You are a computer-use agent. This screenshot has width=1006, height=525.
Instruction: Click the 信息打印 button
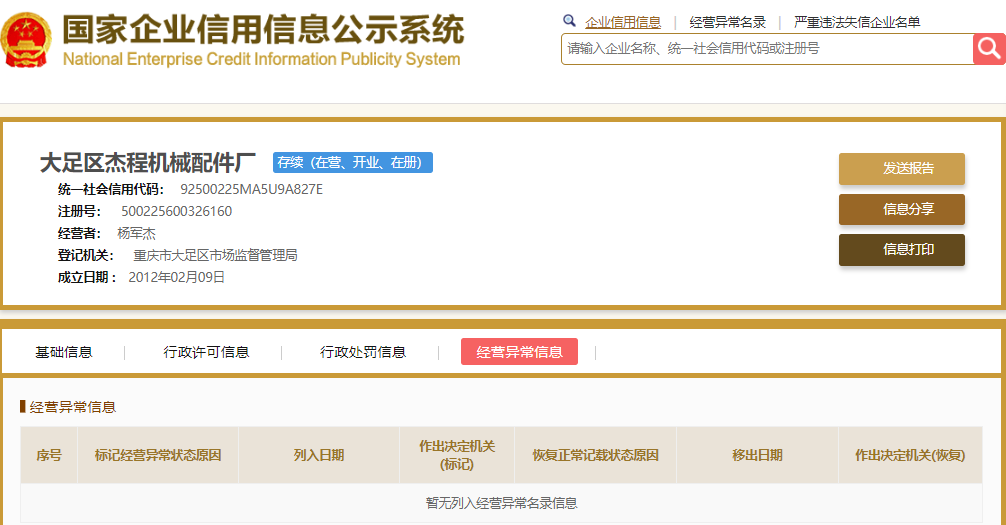(901, 250)
